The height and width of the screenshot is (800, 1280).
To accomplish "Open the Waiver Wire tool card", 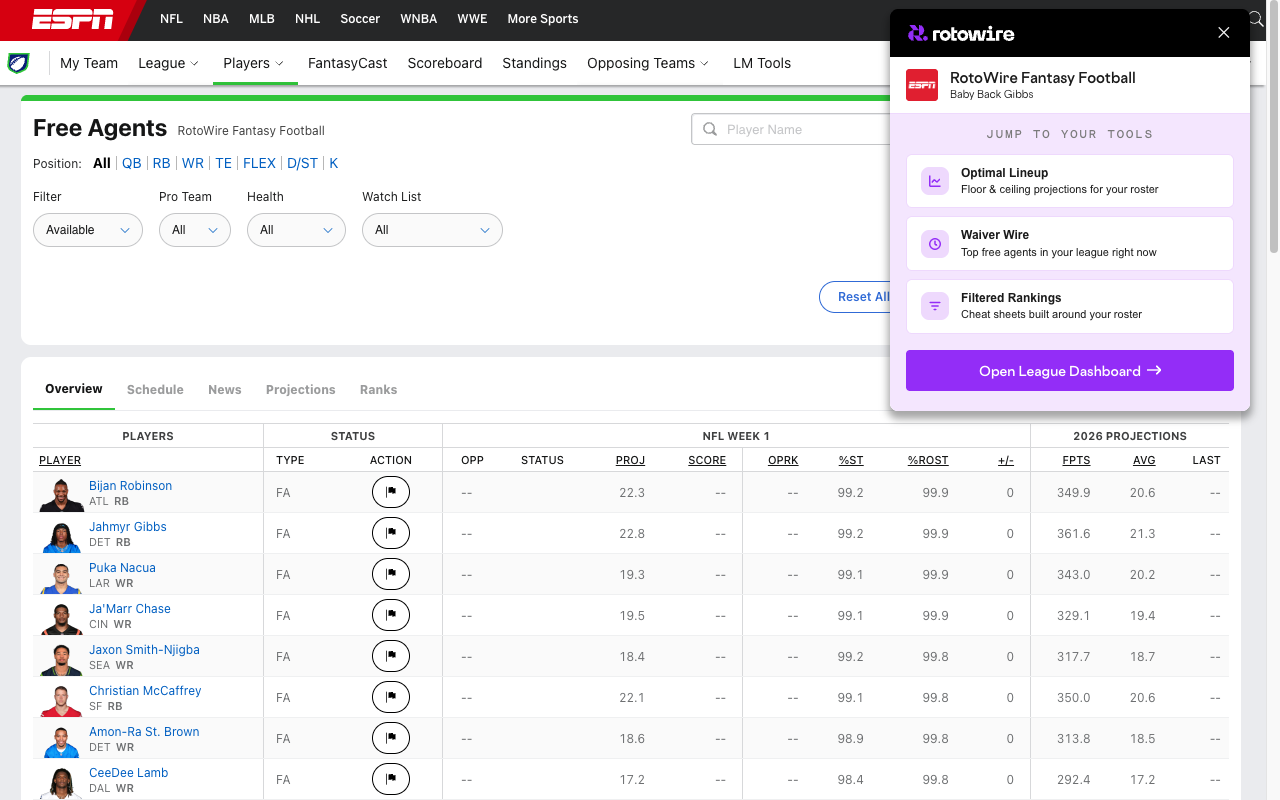I will pyautogui.click(x=1070, y=243).
